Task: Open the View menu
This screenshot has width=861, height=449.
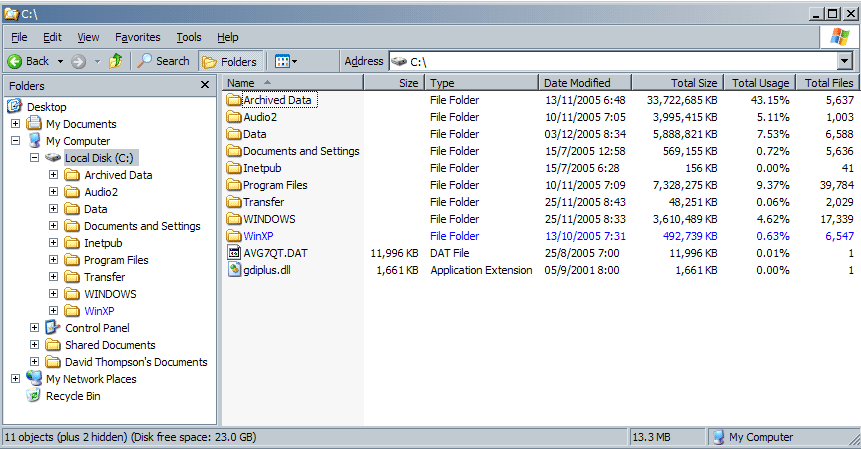Action: click(x=88, y=37)
